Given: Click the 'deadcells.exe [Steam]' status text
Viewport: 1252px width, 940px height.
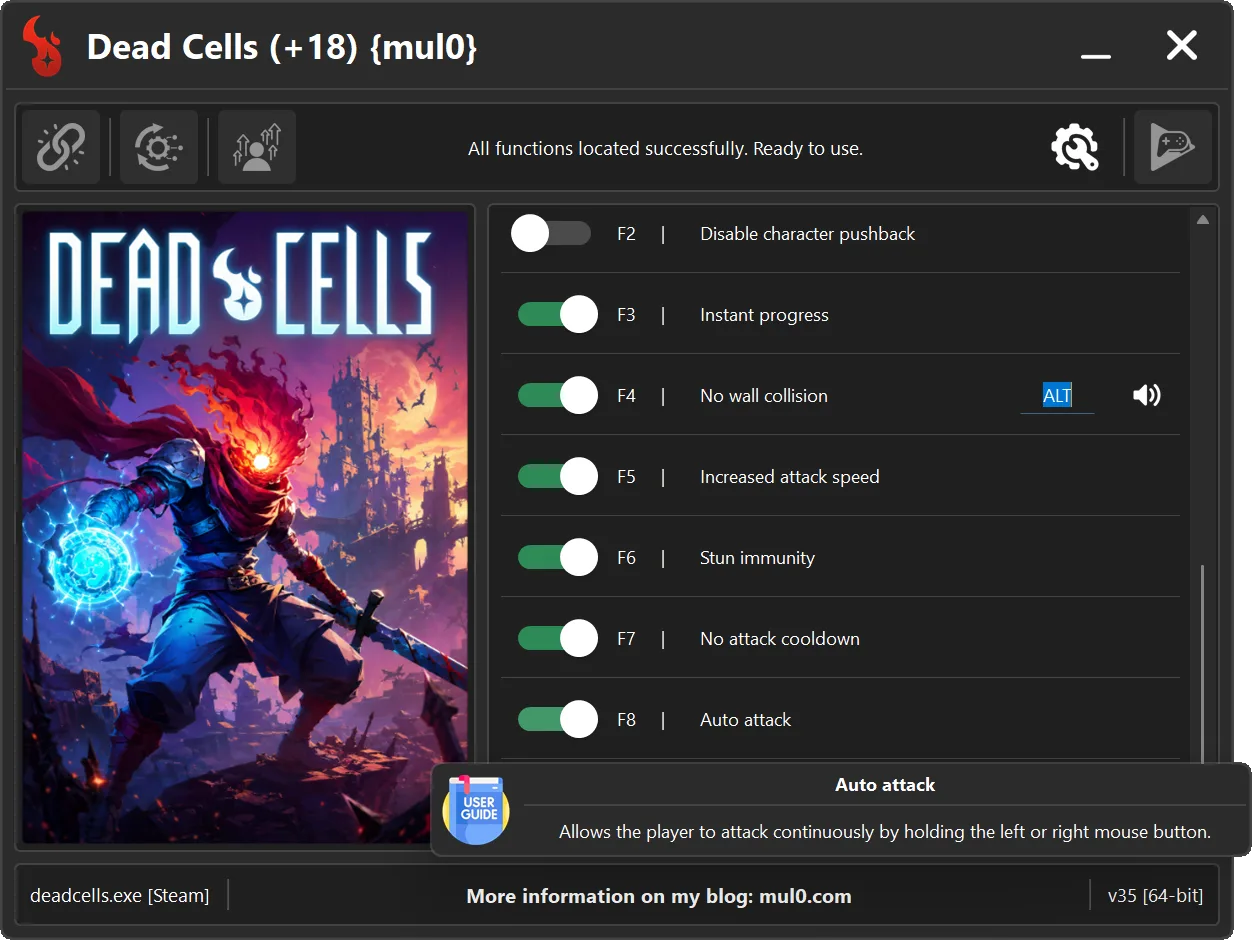Looking at the screenshot, I should tap(120, 896).
